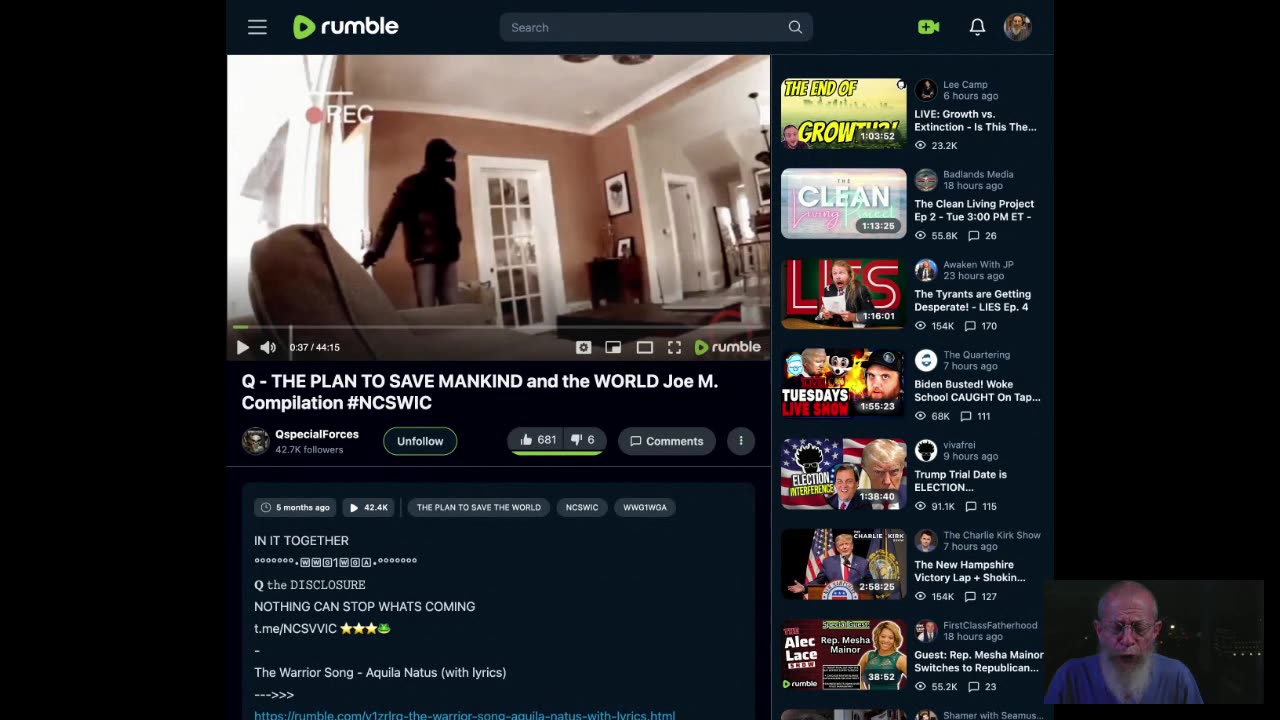Seek on the video progress bar
This screenshot has width=1280, height=720.
coord(498,327)
